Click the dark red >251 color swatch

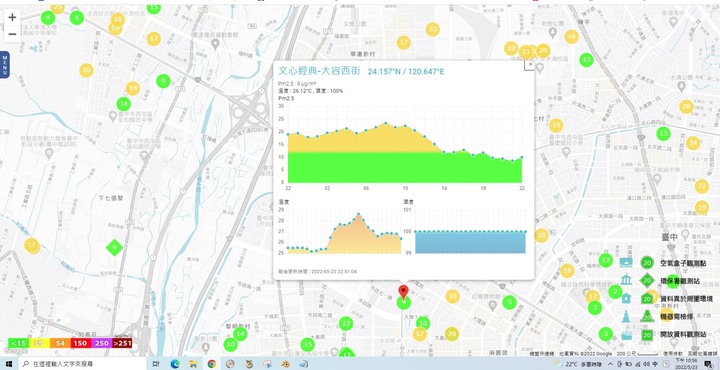click(122, 343)
